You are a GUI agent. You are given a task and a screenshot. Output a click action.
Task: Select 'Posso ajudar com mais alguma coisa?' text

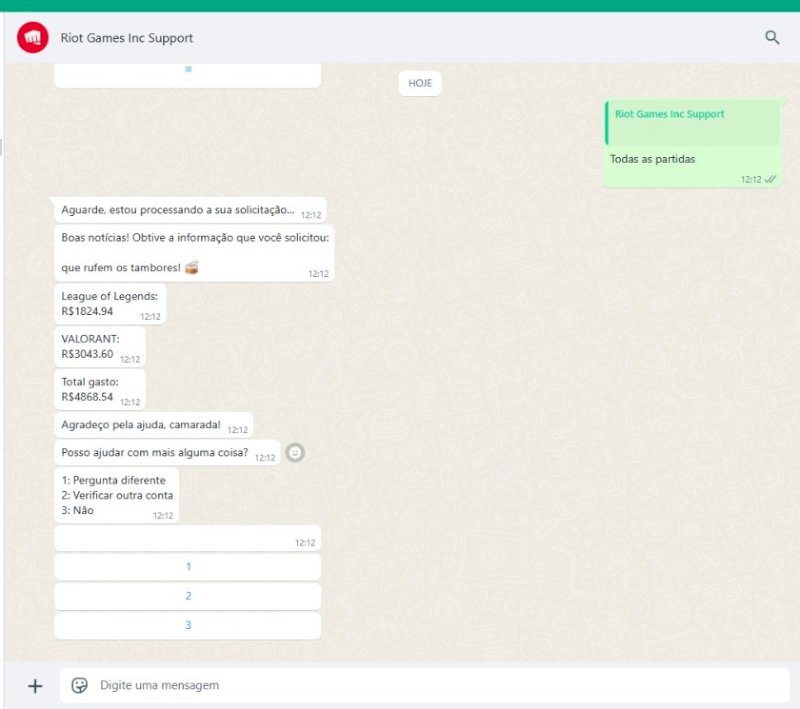pyautogui.click(x=155, y=452)
